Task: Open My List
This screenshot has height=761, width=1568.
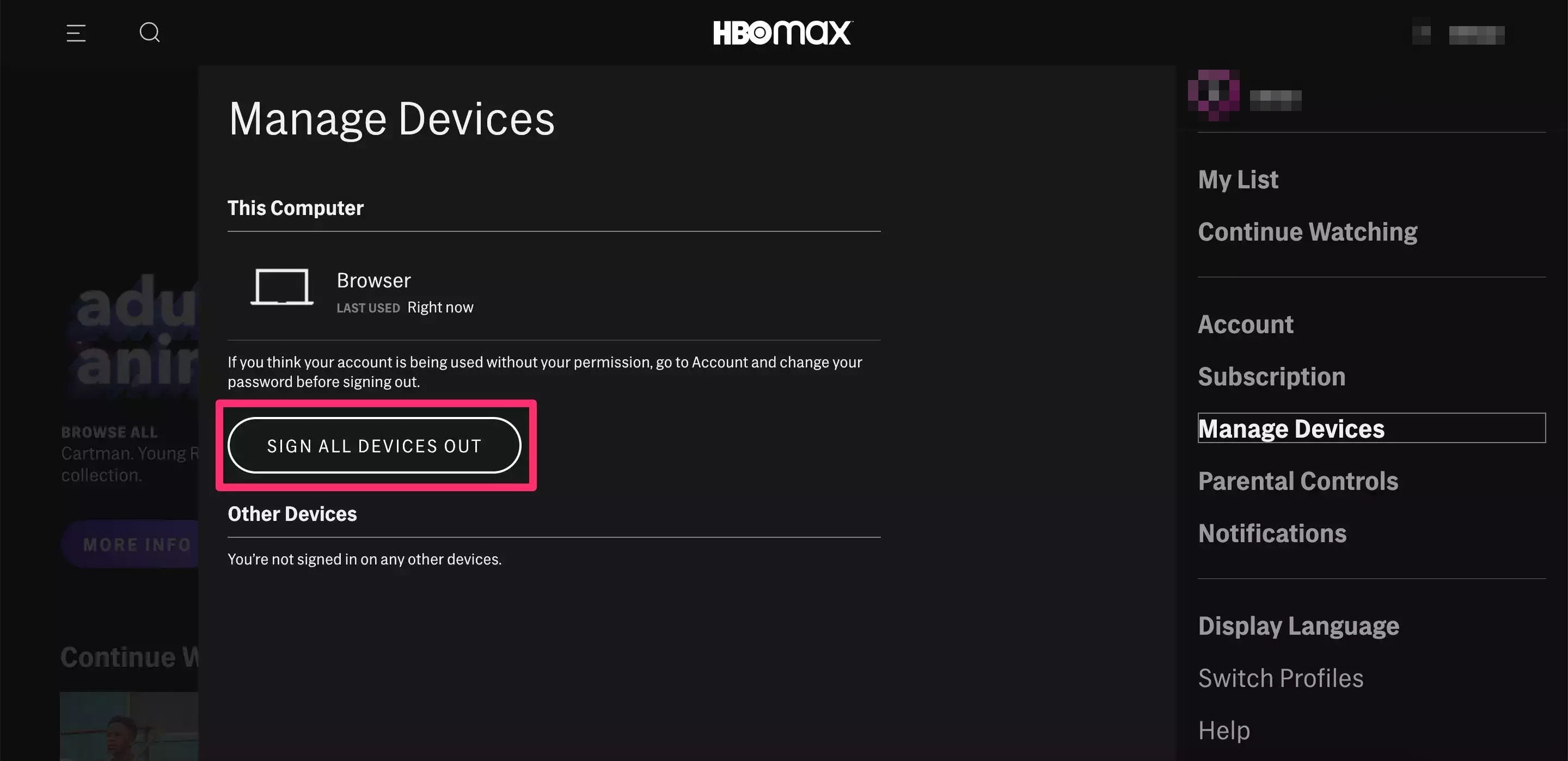Action: (1238, 179)
